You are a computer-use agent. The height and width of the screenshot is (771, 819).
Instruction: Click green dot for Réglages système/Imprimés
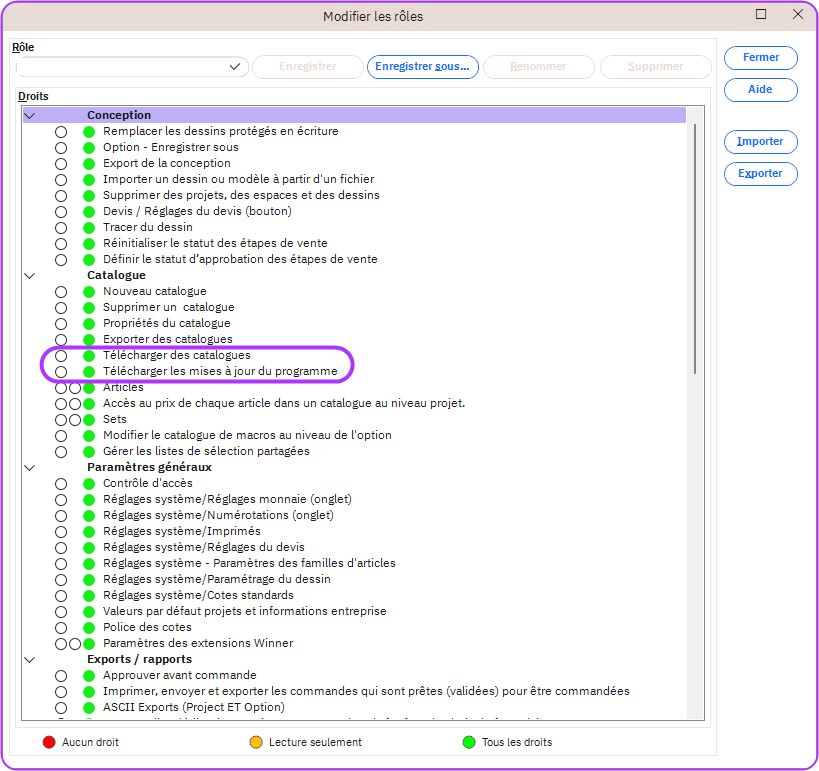89,531
